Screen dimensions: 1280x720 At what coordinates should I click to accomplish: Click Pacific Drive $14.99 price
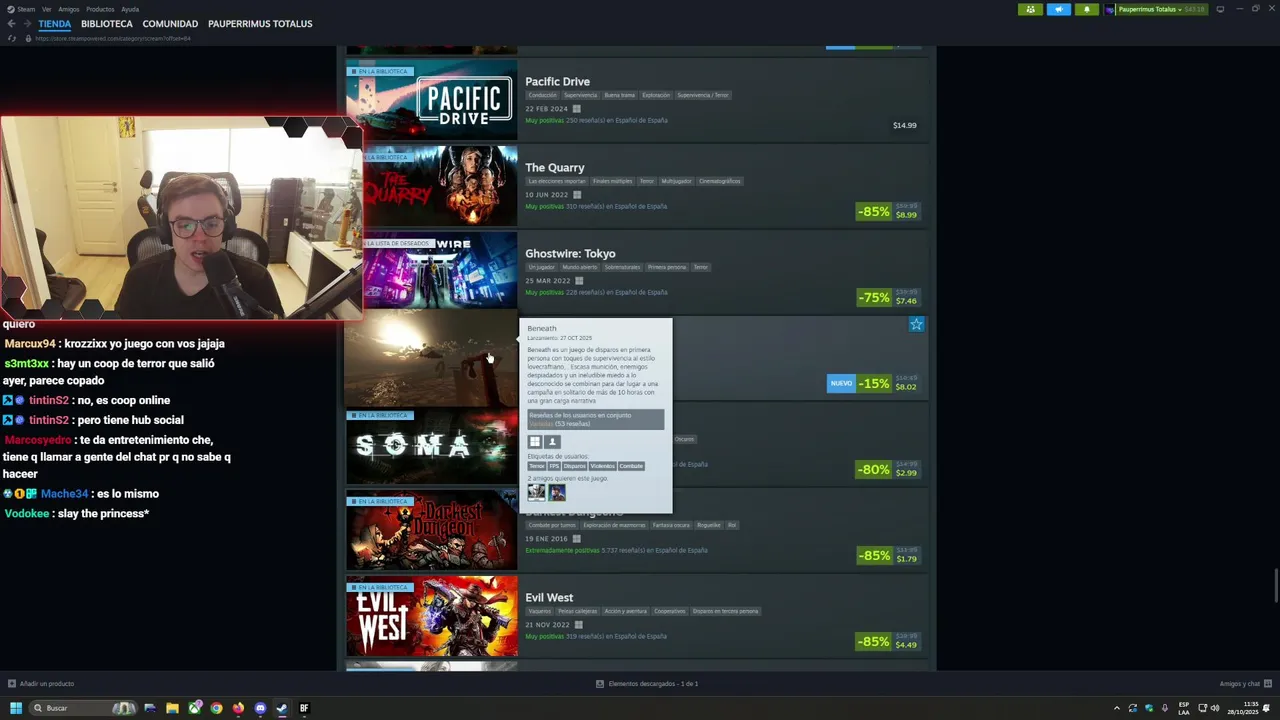point(904,126)
